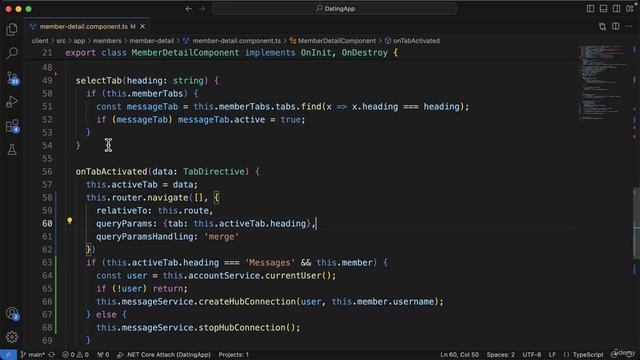Click 'Projects: 1' in status bar
The image size is (640, 360).
233,355
